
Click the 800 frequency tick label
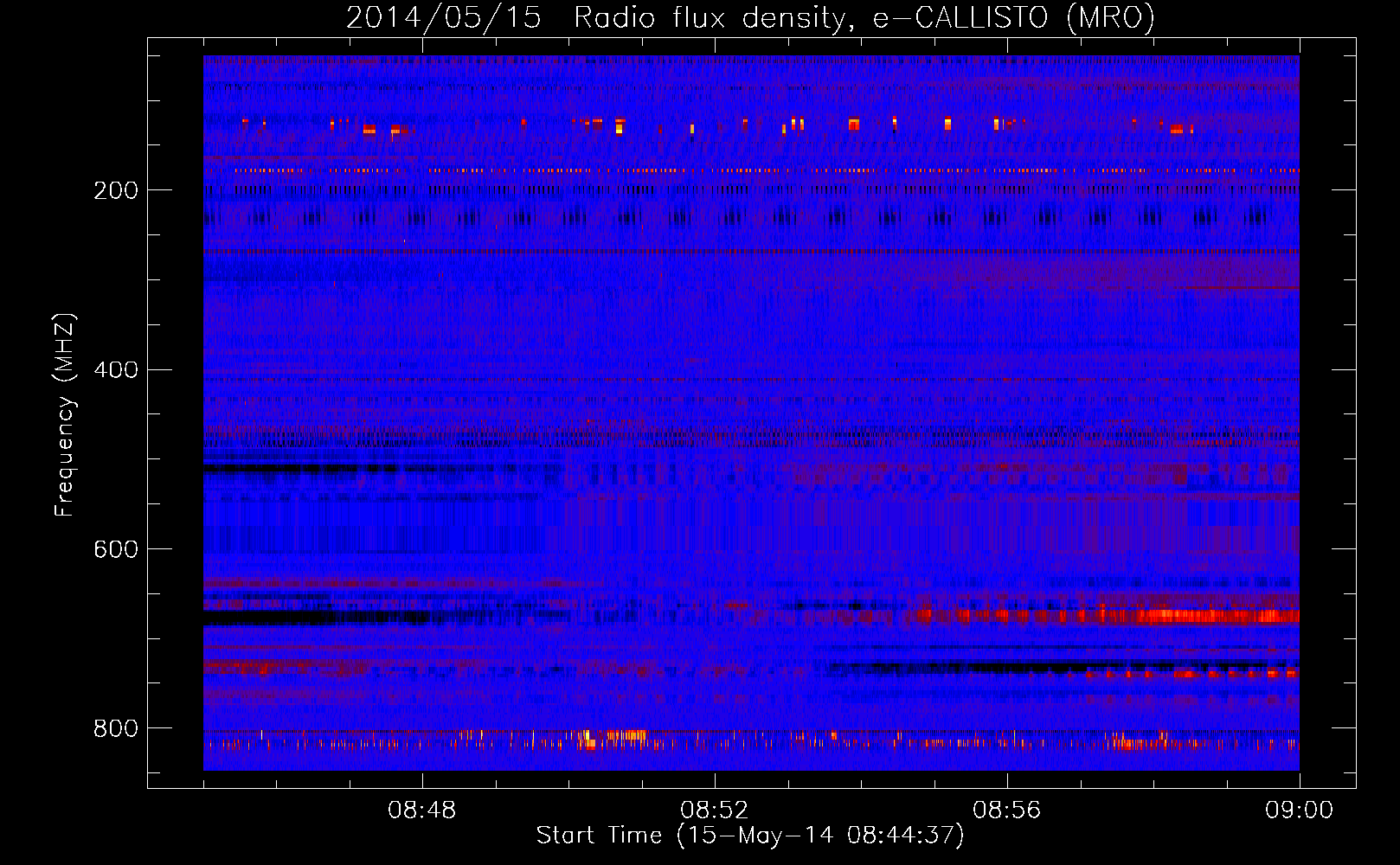[116, 728]
